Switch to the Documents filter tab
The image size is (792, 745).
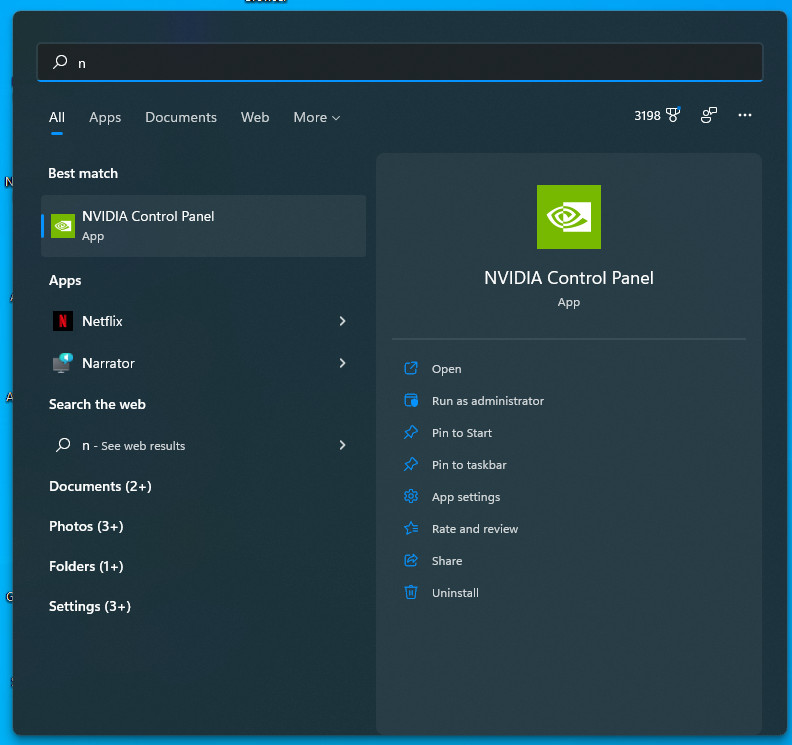pyautogui.click(x=181, y=117)
